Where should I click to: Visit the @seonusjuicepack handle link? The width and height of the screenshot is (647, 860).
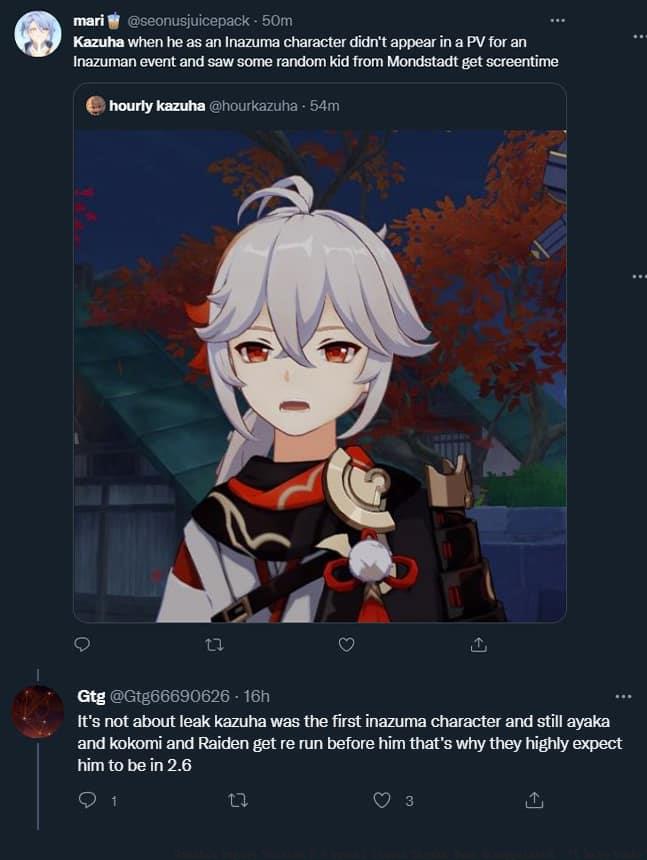189,21
